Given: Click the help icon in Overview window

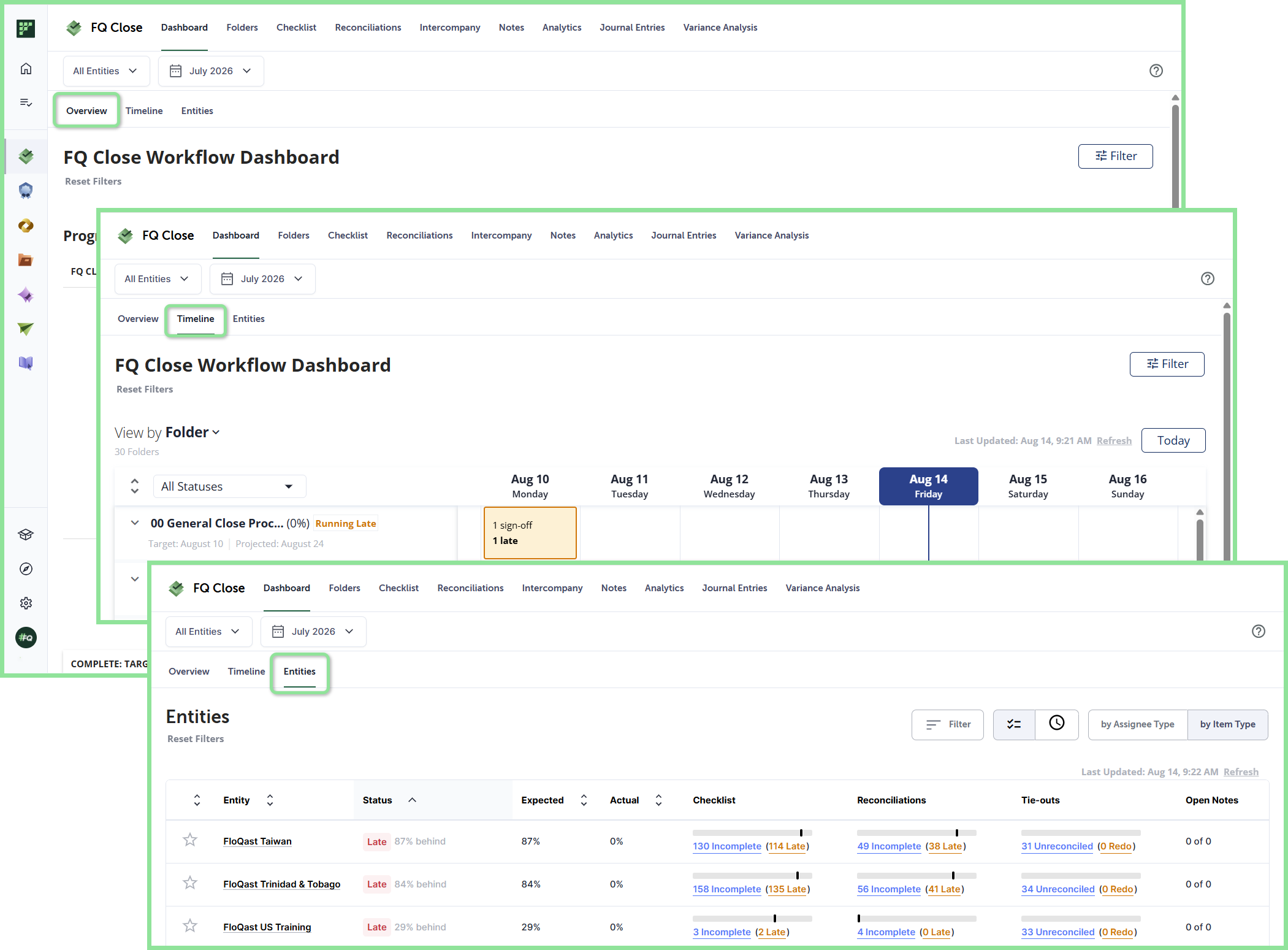Looking at the screenshot, I should coord(1156,71).
